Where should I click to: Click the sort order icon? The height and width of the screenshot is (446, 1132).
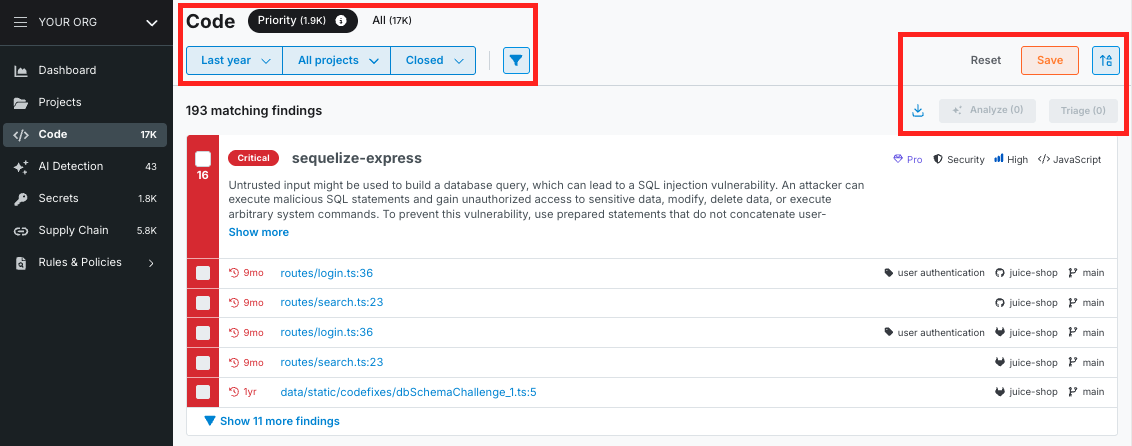[1105, 60]
